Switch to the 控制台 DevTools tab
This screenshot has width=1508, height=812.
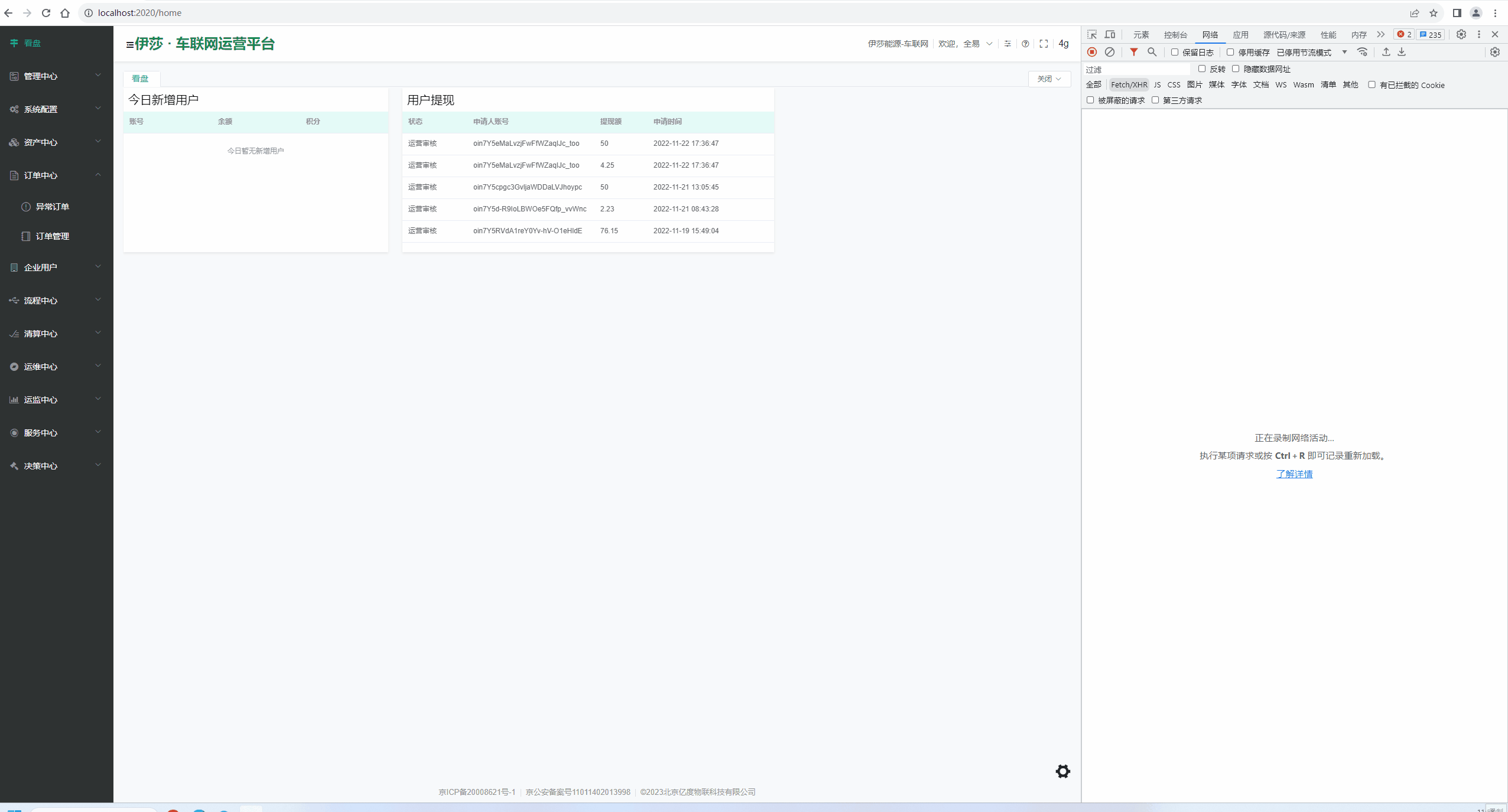(x=1175, y=35)
